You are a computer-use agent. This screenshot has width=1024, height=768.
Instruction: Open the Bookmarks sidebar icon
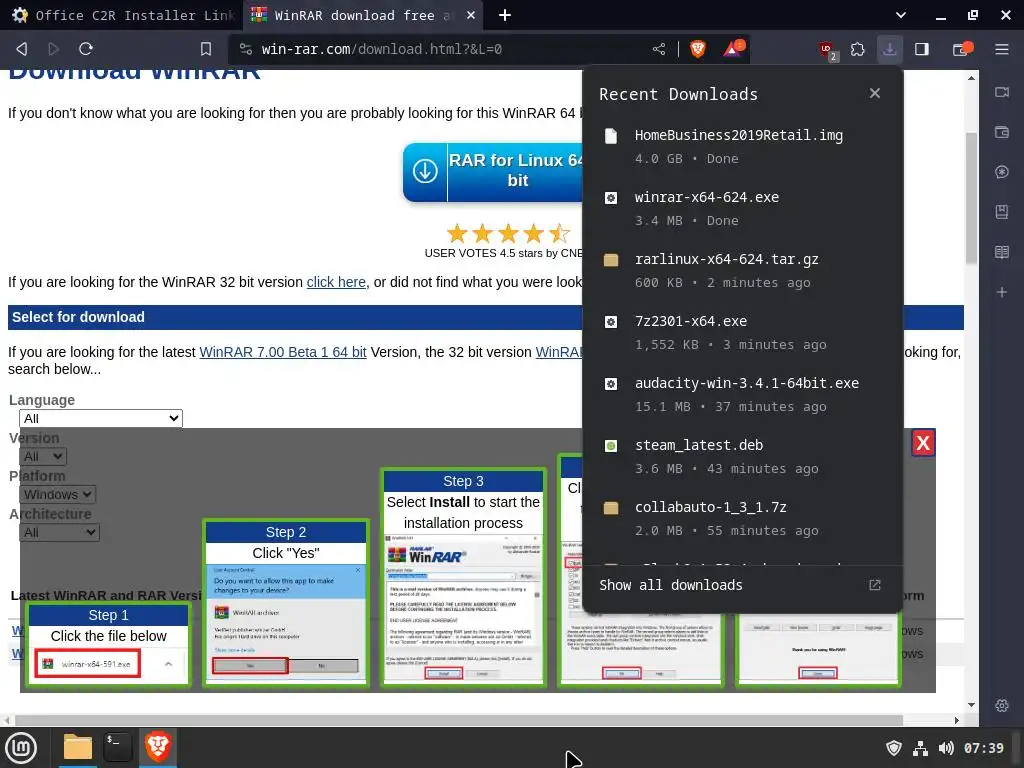[1002, 212]
